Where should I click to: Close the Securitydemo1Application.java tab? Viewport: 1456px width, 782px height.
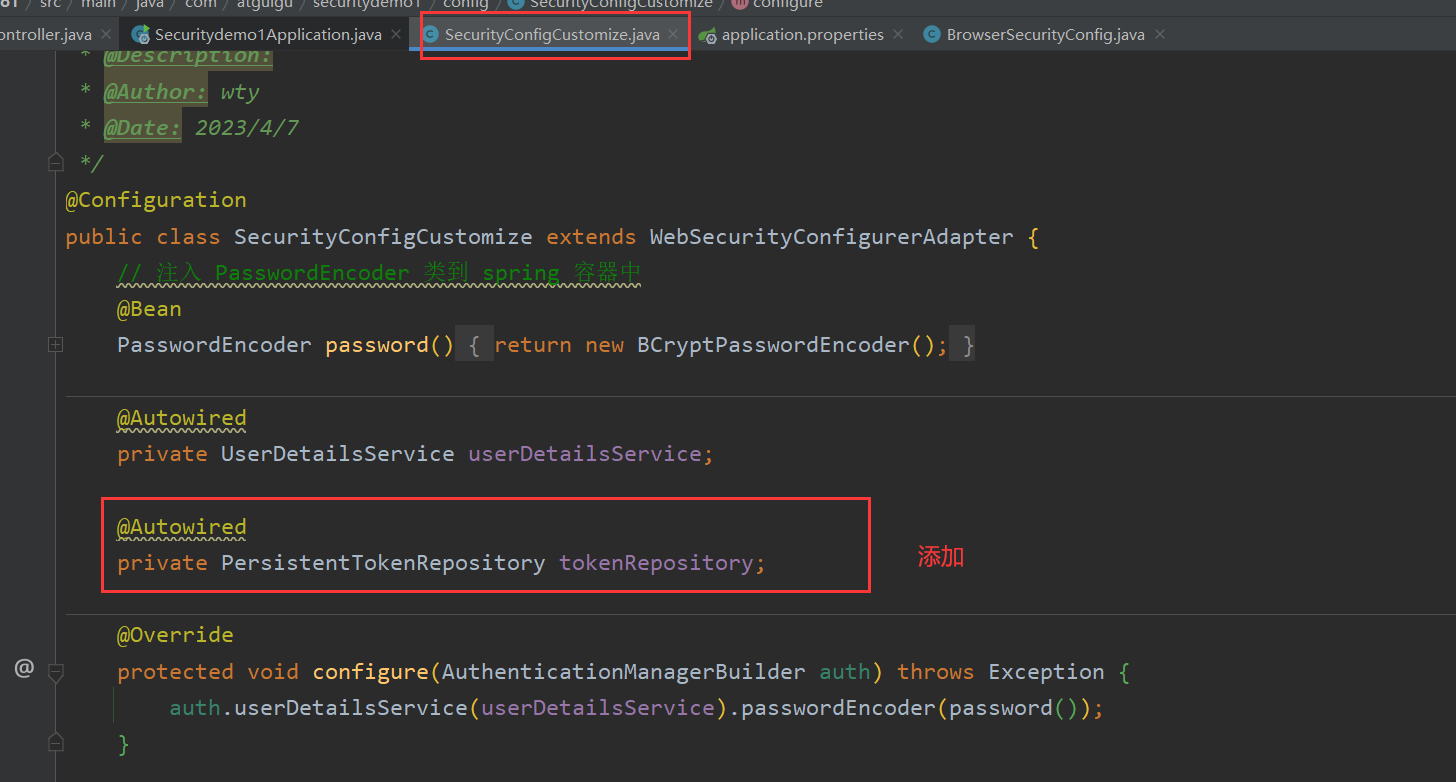click(x=396, y=34)
